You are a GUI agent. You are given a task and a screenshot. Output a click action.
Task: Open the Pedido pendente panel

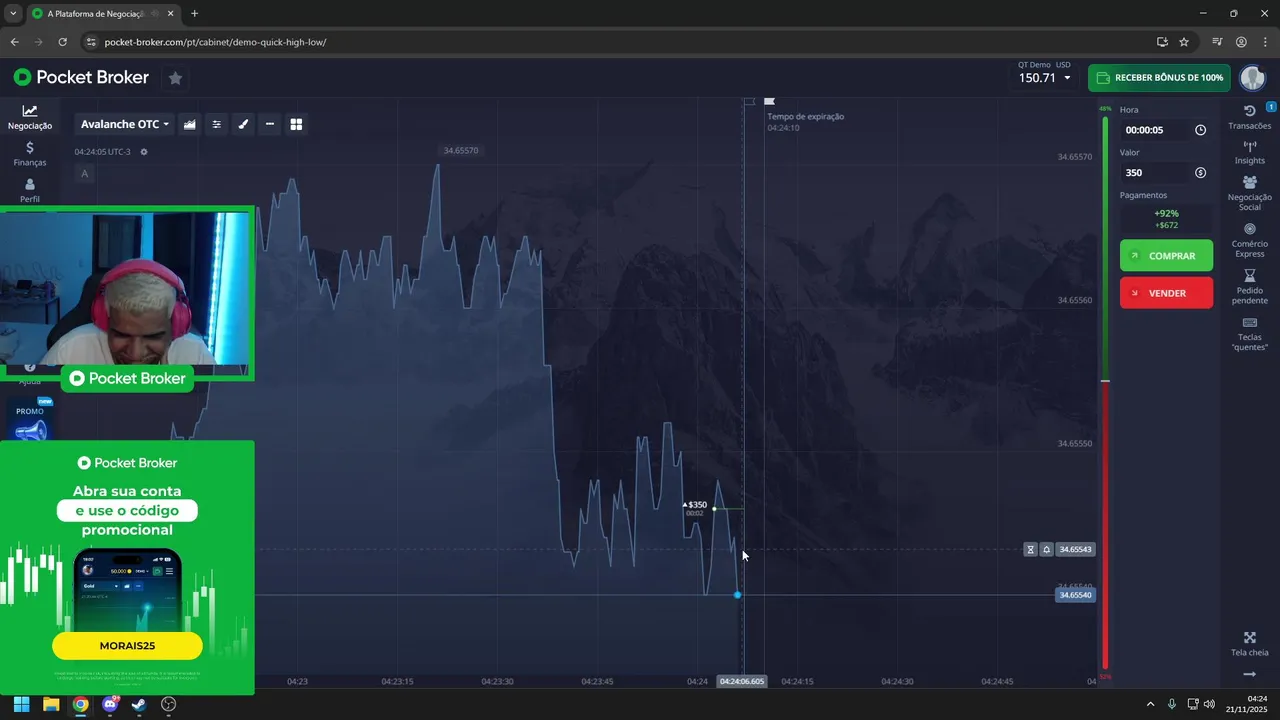click(1250, 287)
